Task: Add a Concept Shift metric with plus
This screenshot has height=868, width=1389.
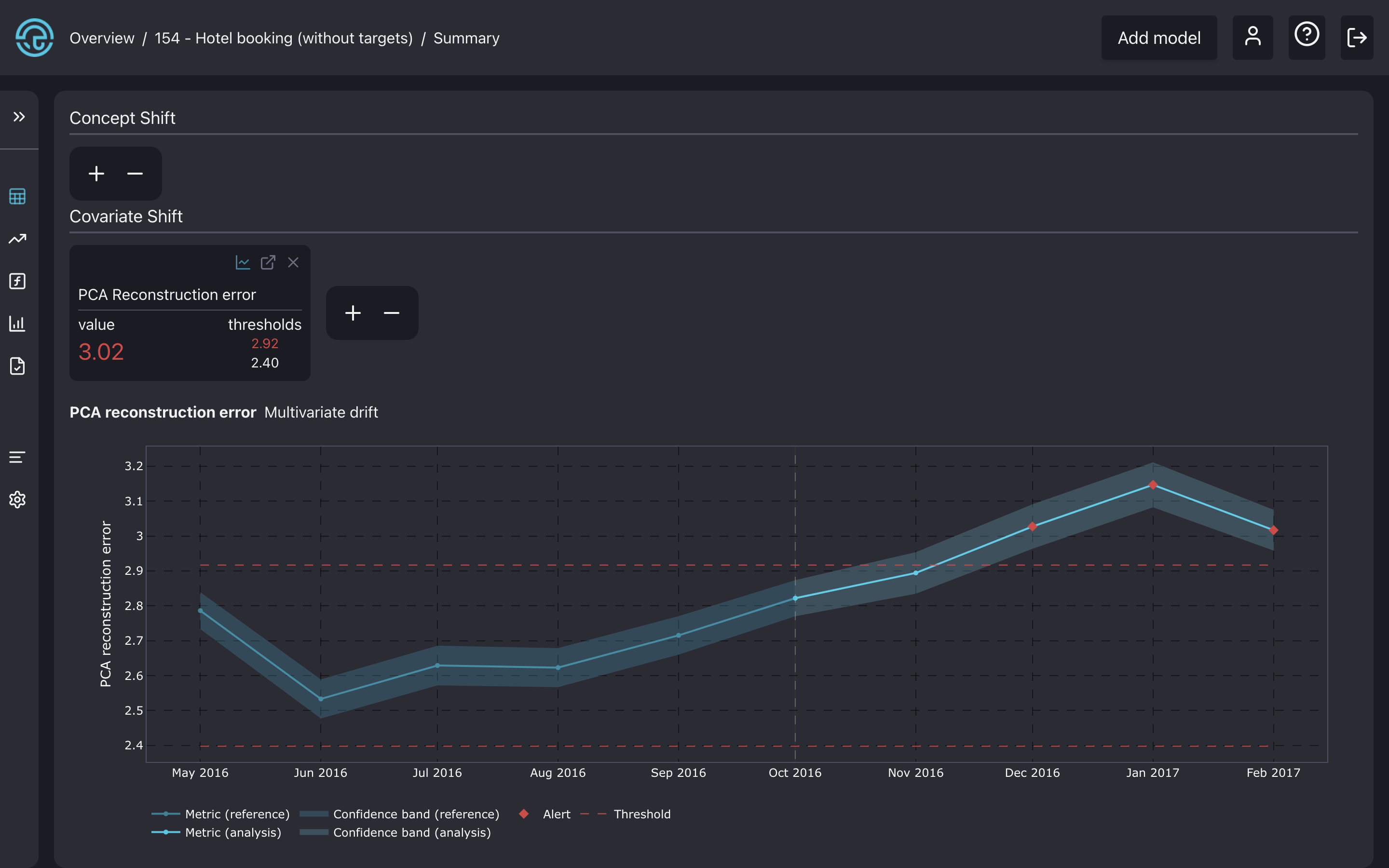Action: point(96,174)
